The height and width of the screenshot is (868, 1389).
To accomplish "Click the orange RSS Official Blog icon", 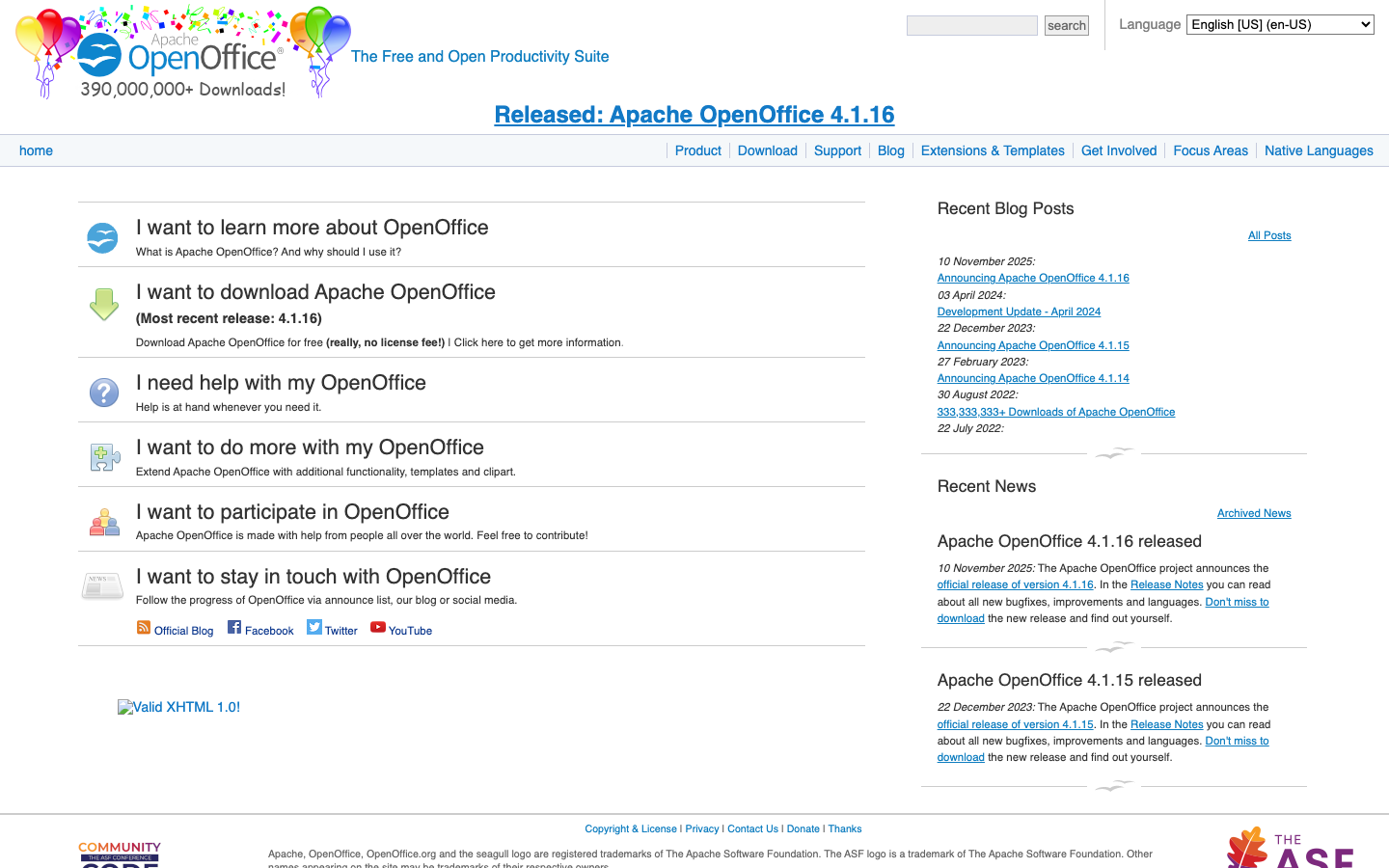I will click(144, 628).
